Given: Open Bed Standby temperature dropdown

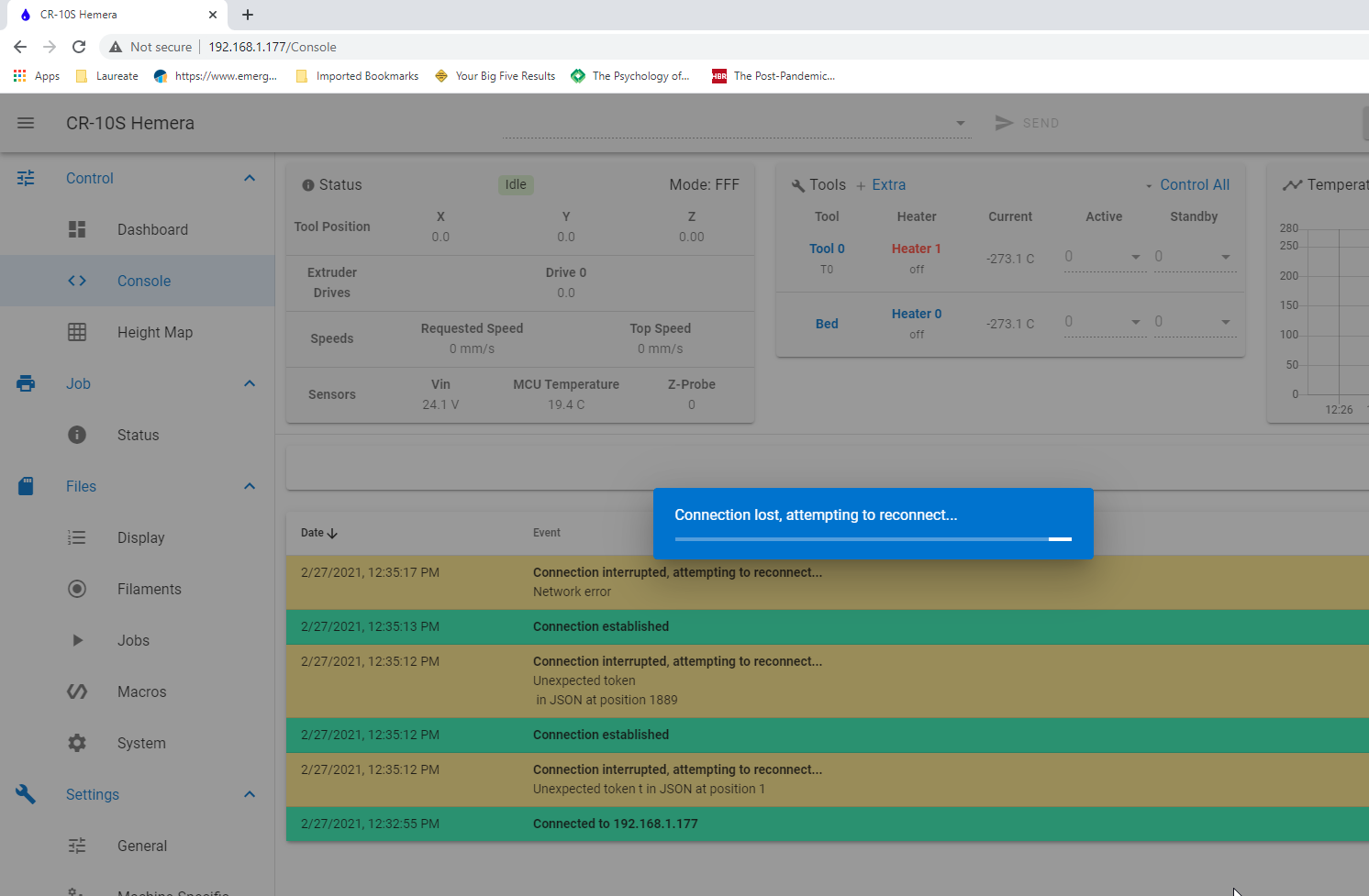Looking at the screenshot, I should click(1226, 322).
